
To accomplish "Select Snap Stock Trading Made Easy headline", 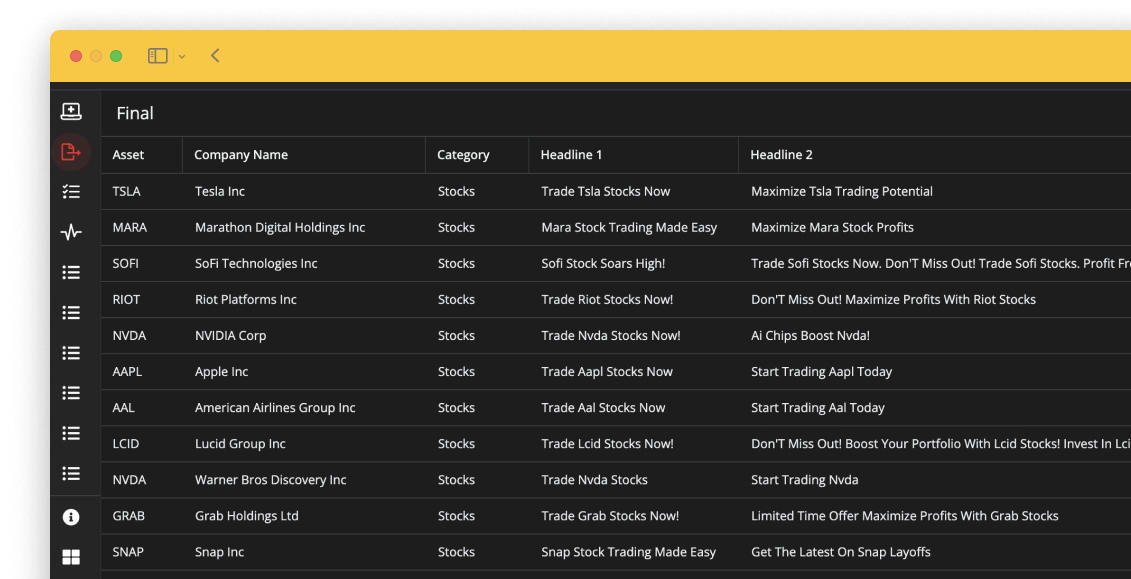I will tap(629, 552).
